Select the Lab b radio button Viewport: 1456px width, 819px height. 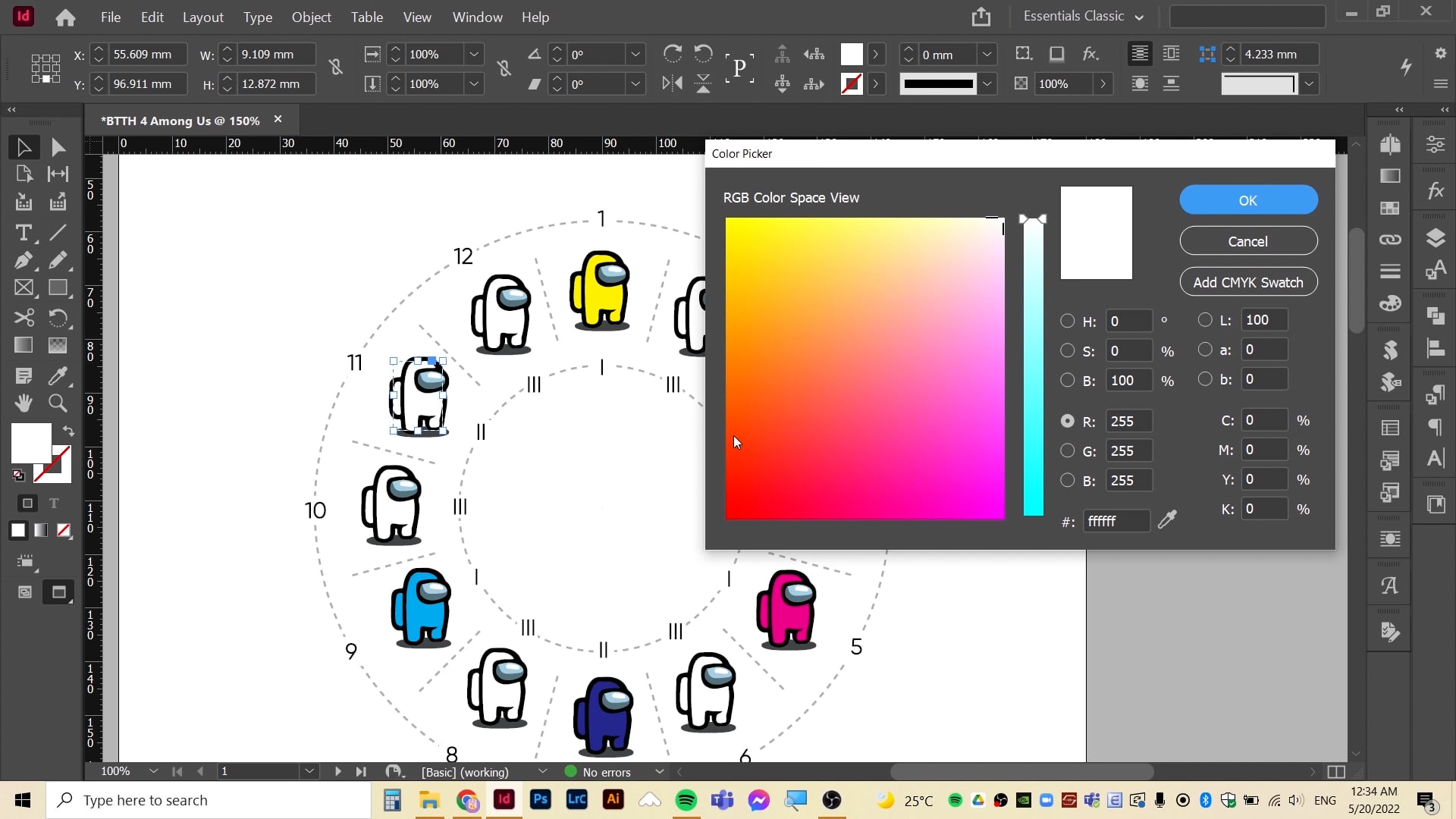(1205, 379)
